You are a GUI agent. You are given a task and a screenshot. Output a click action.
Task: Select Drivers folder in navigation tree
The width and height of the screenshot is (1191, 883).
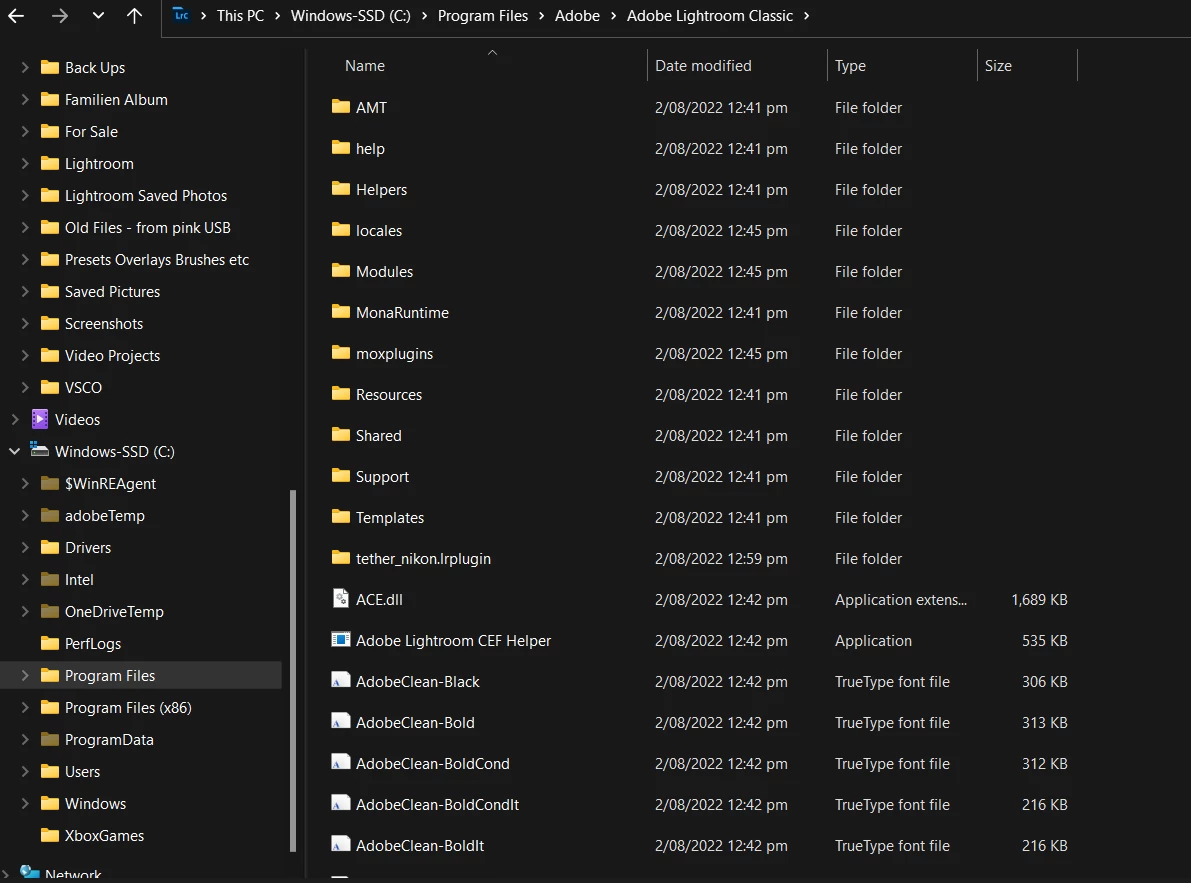click(87, 547)
